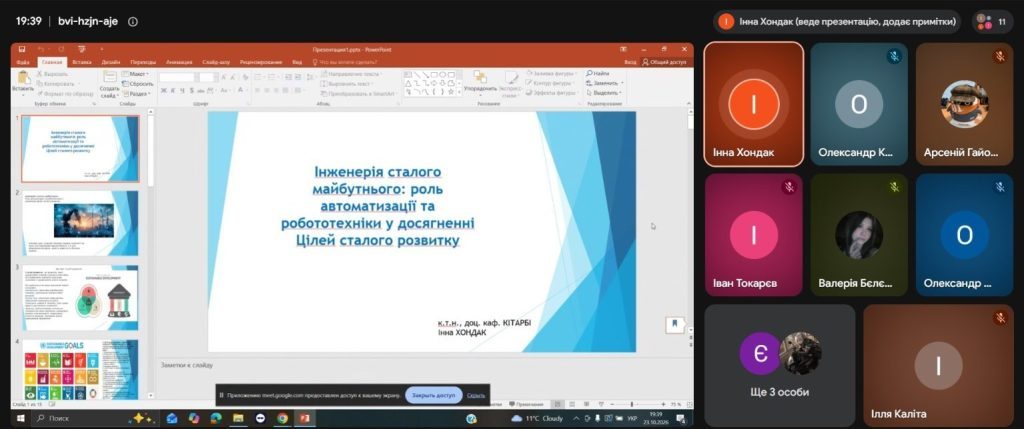Screen dimensions: 1024x429
Task: Click the Олександр К... participant tile in top row
Action: 859,104
